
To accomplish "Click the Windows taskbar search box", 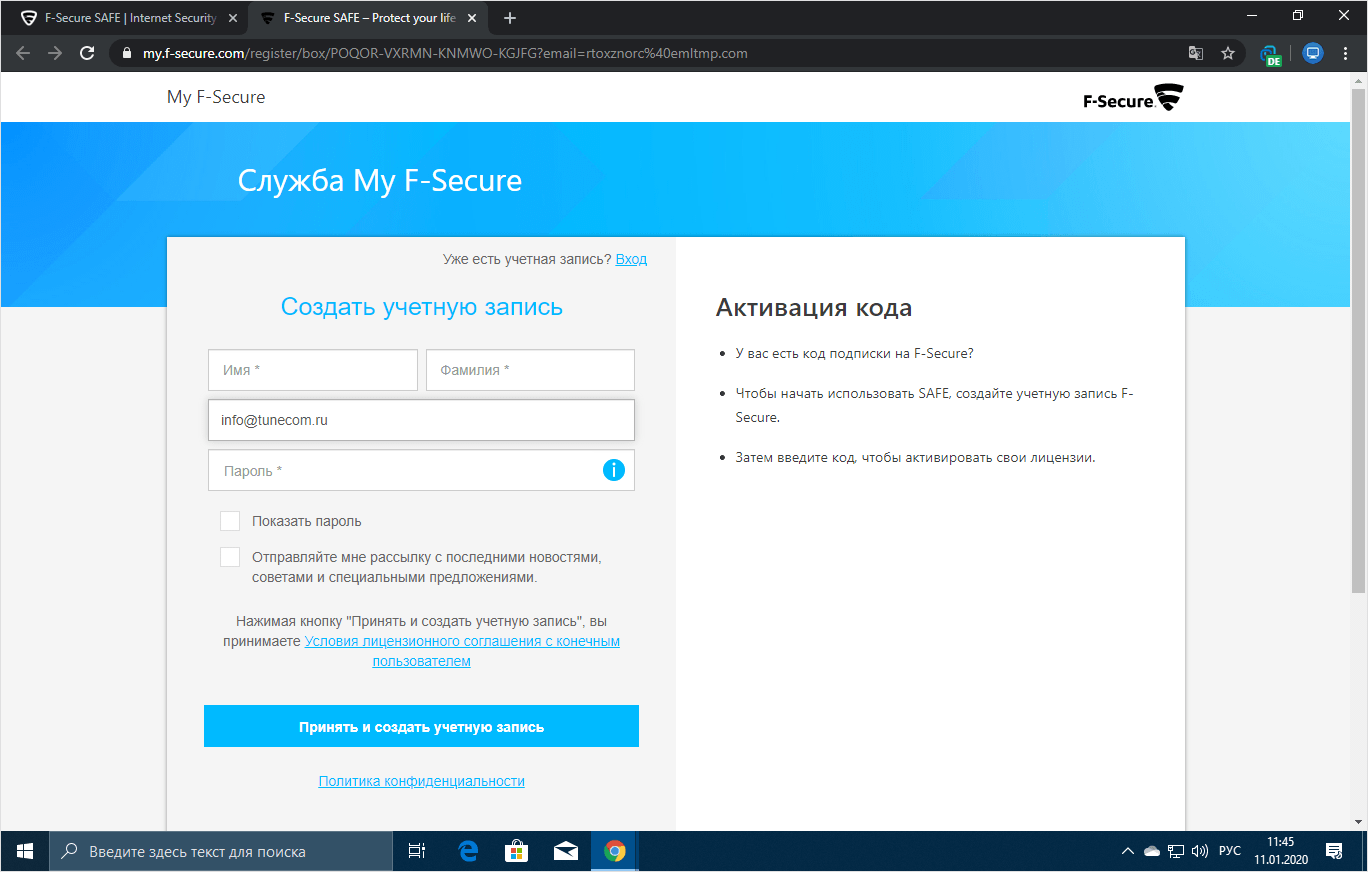I will coord(221,851).
